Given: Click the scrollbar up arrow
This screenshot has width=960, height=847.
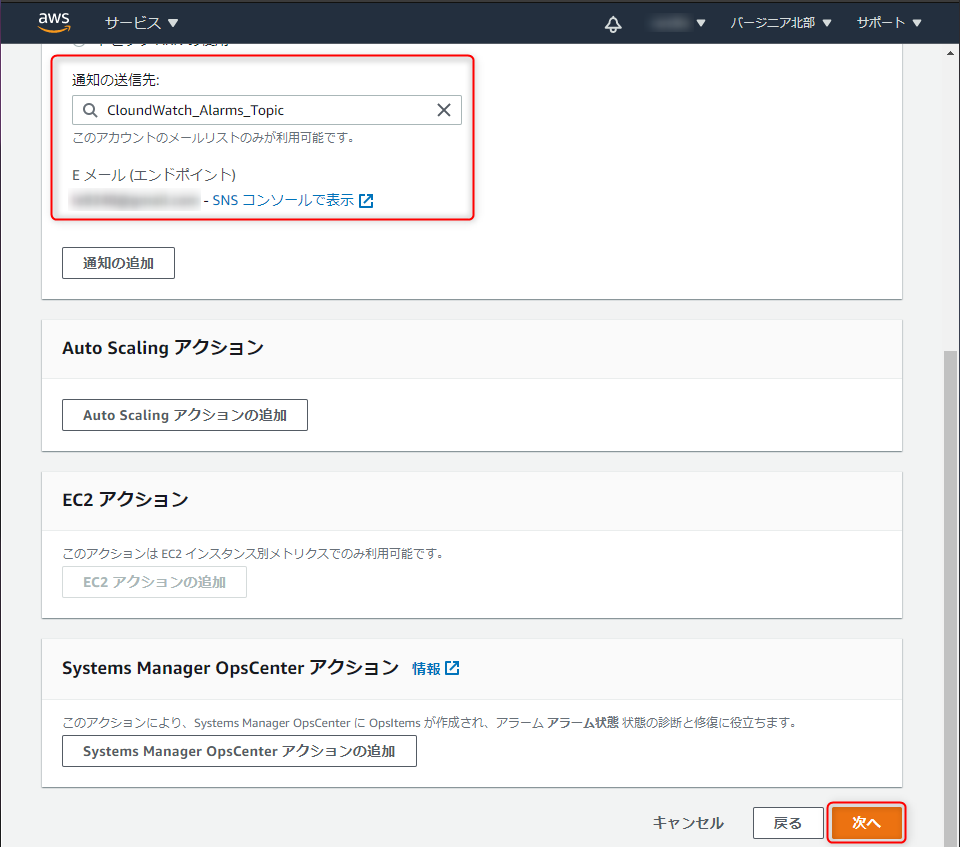Looking at the screenshot, I should [x=950, y=53].
